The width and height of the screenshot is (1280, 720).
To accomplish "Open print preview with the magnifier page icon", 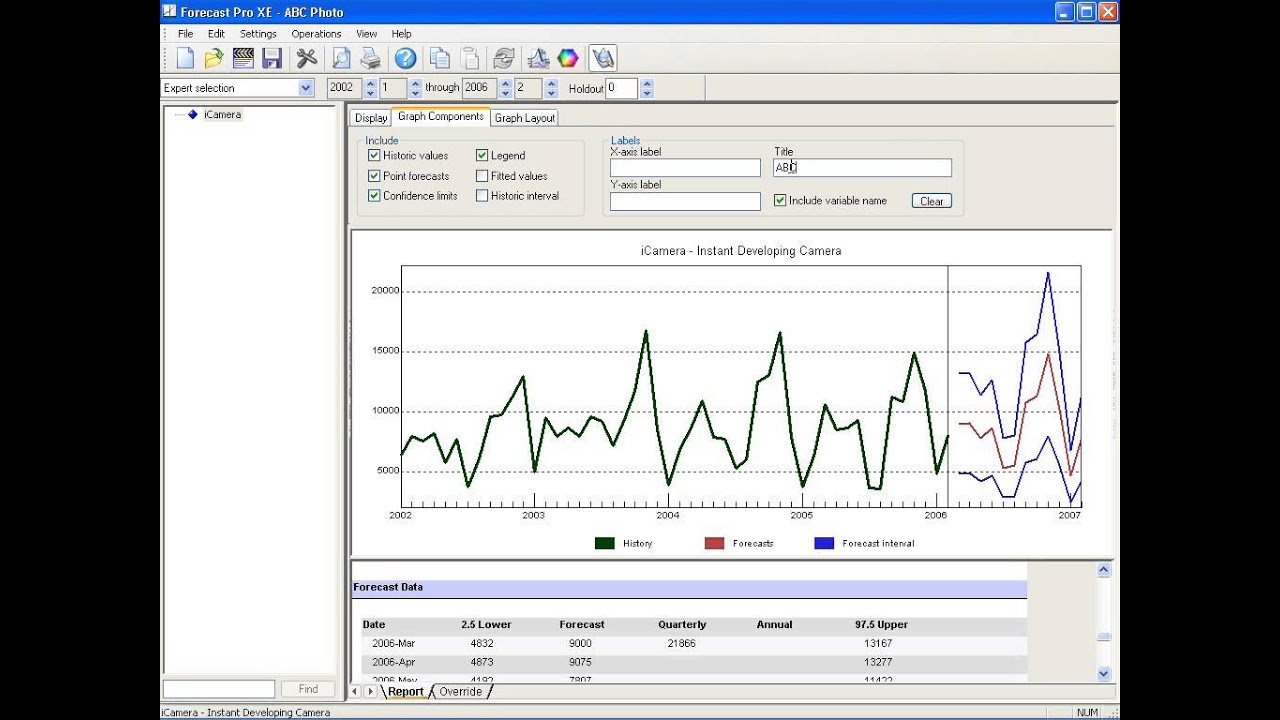I will coord(341,58).
